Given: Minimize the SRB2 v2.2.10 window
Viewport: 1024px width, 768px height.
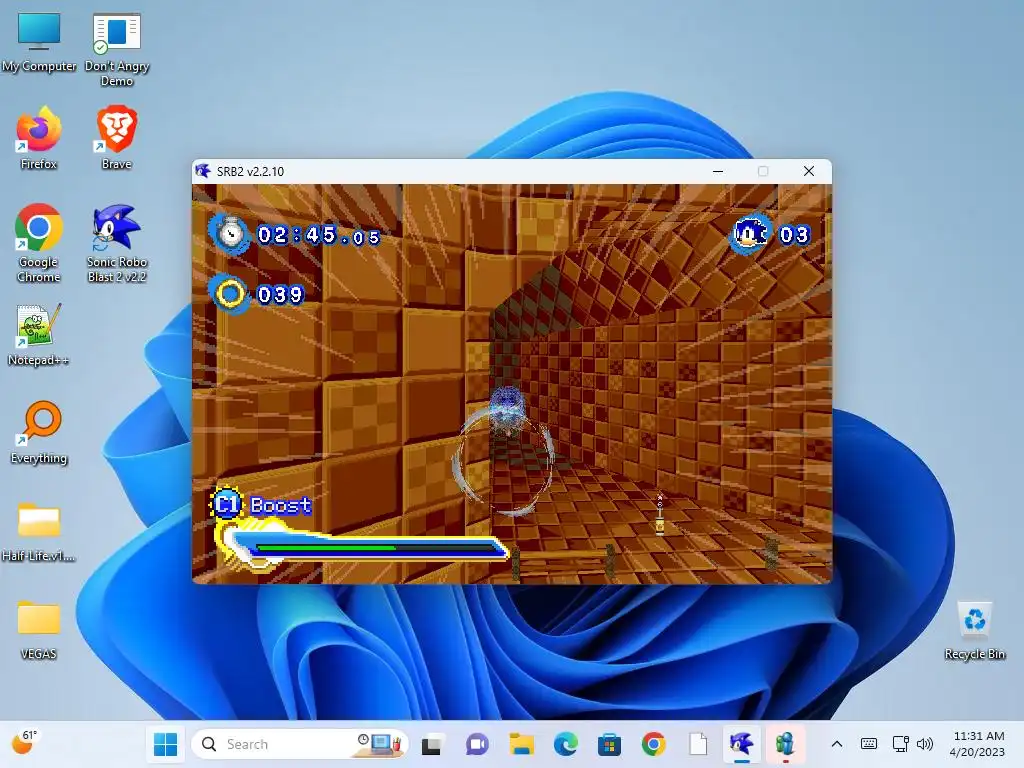Looking at the screenshot, I should (x=718, y=171).
